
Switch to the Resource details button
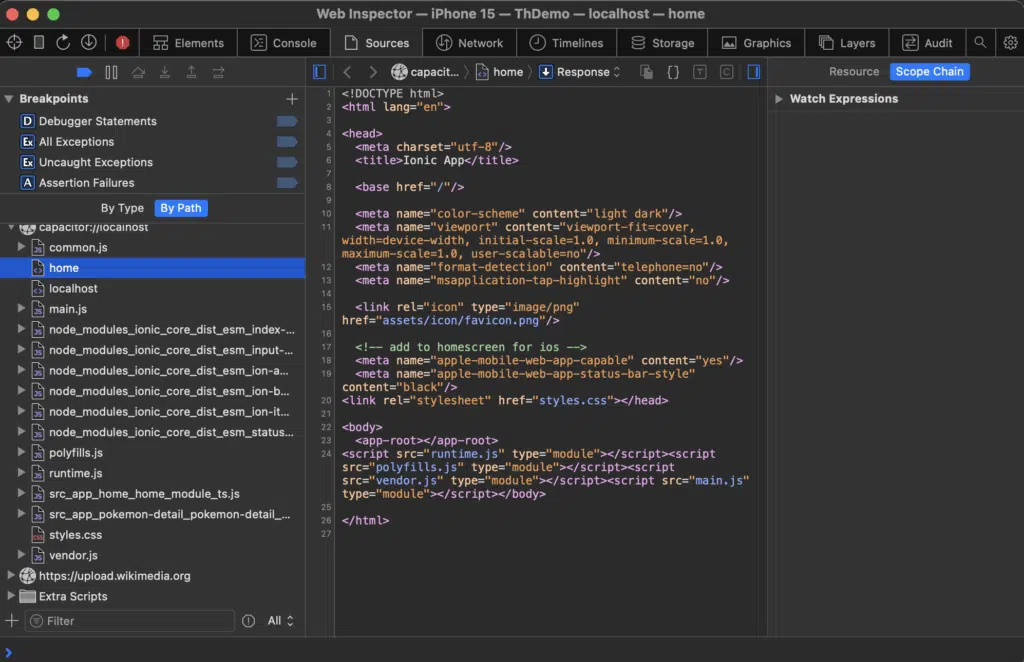pyautogui.click(x=853, y=72)
